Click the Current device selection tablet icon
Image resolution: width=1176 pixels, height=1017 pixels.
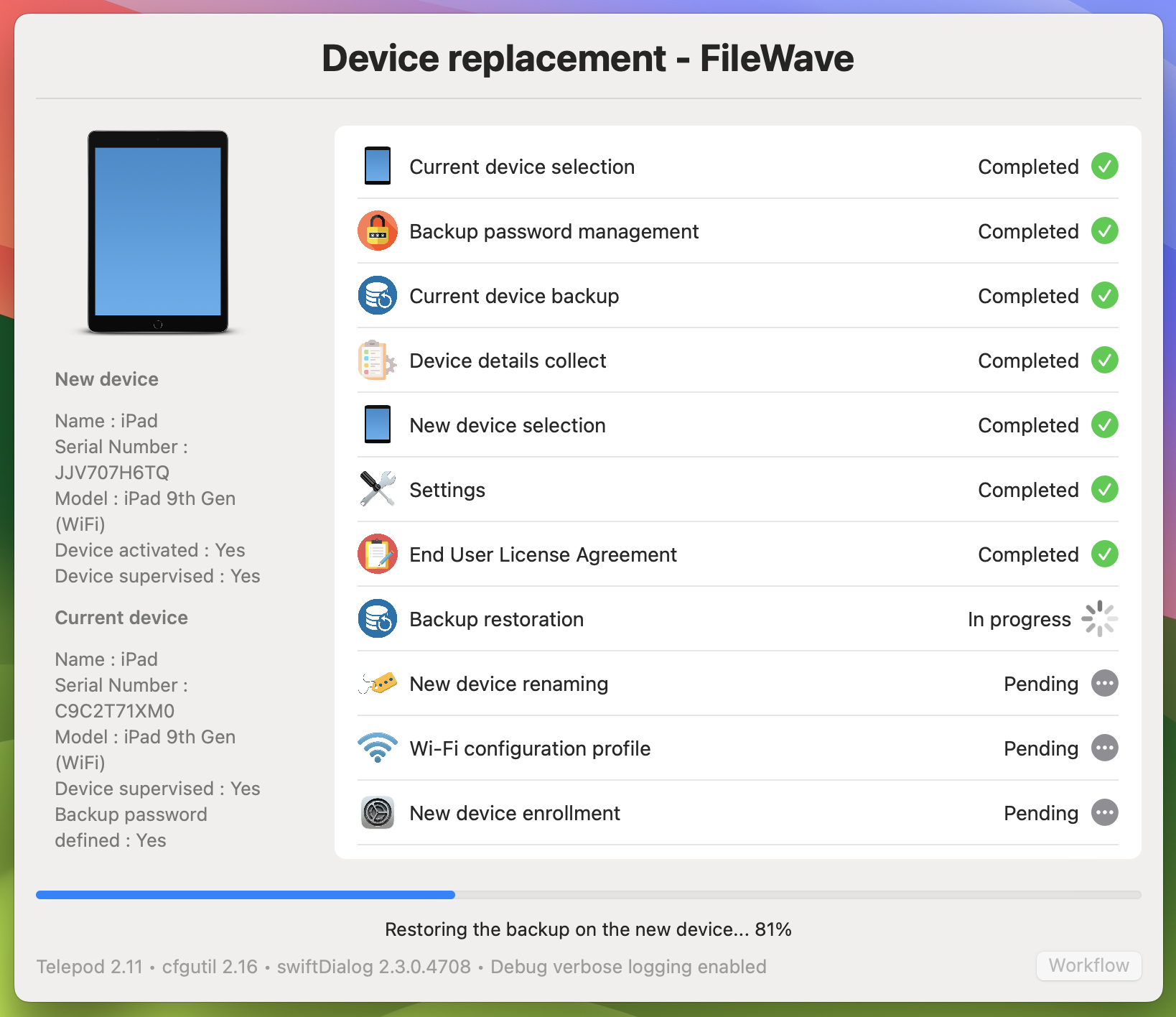pyautogui.click(x=378, y=167)
